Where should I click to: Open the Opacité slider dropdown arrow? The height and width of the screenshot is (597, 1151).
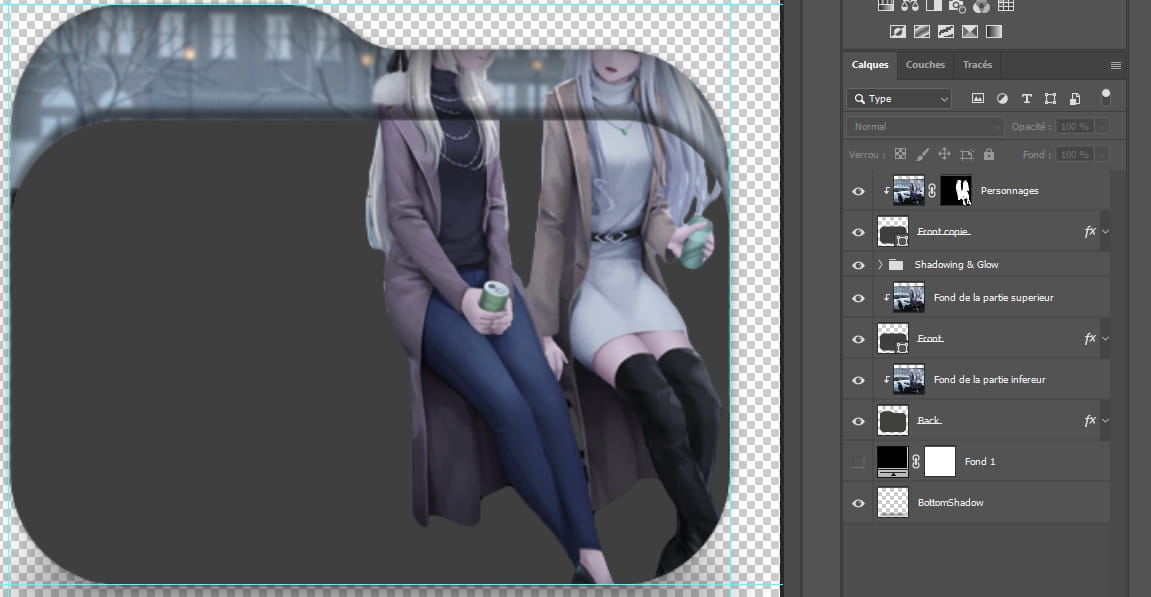click(1103, 127)
